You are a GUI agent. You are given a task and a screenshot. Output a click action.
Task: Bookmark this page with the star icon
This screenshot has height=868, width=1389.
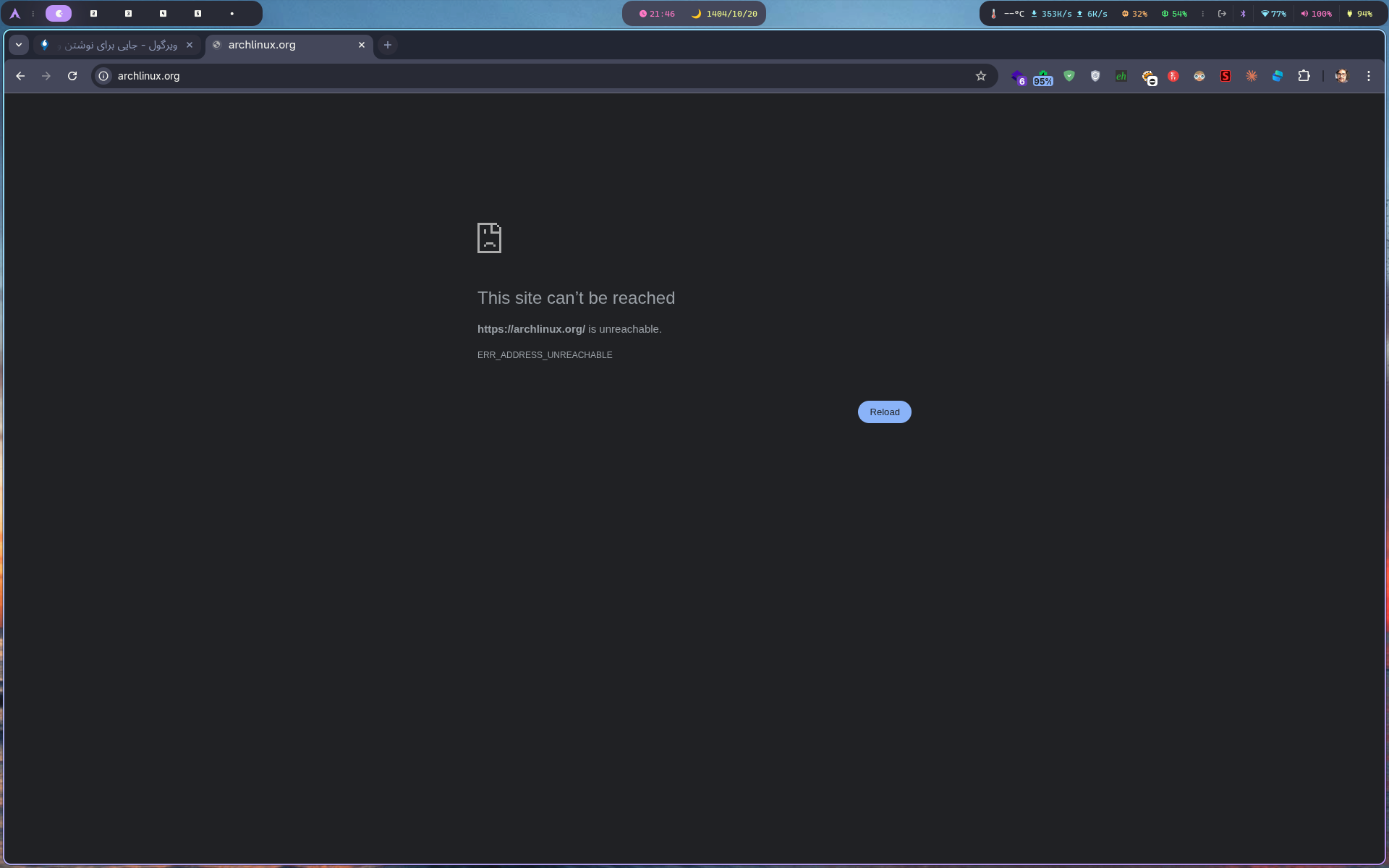point(981,76)
